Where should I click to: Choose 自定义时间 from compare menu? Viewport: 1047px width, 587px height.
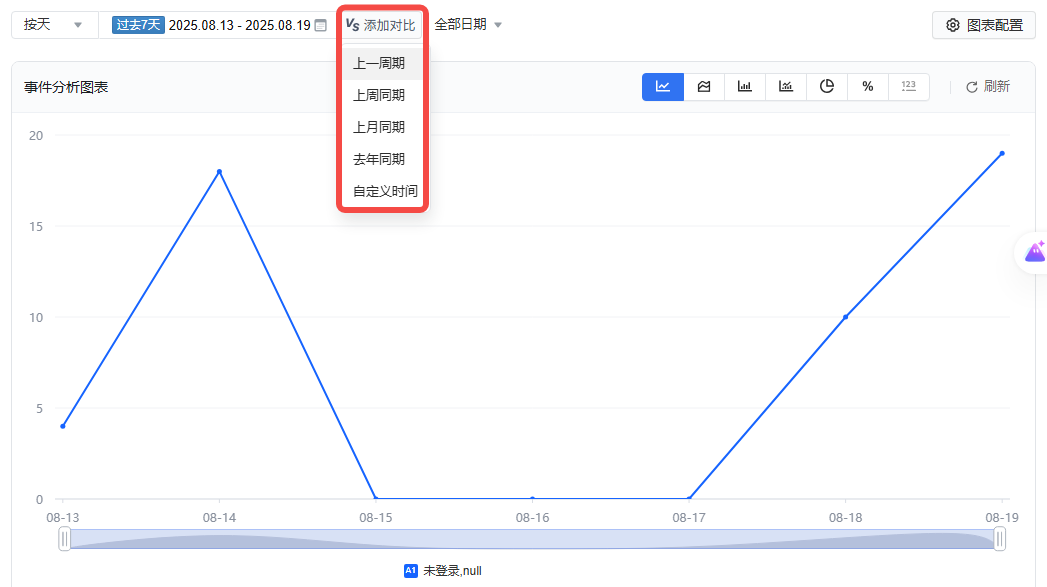click(x=382, y=192)
